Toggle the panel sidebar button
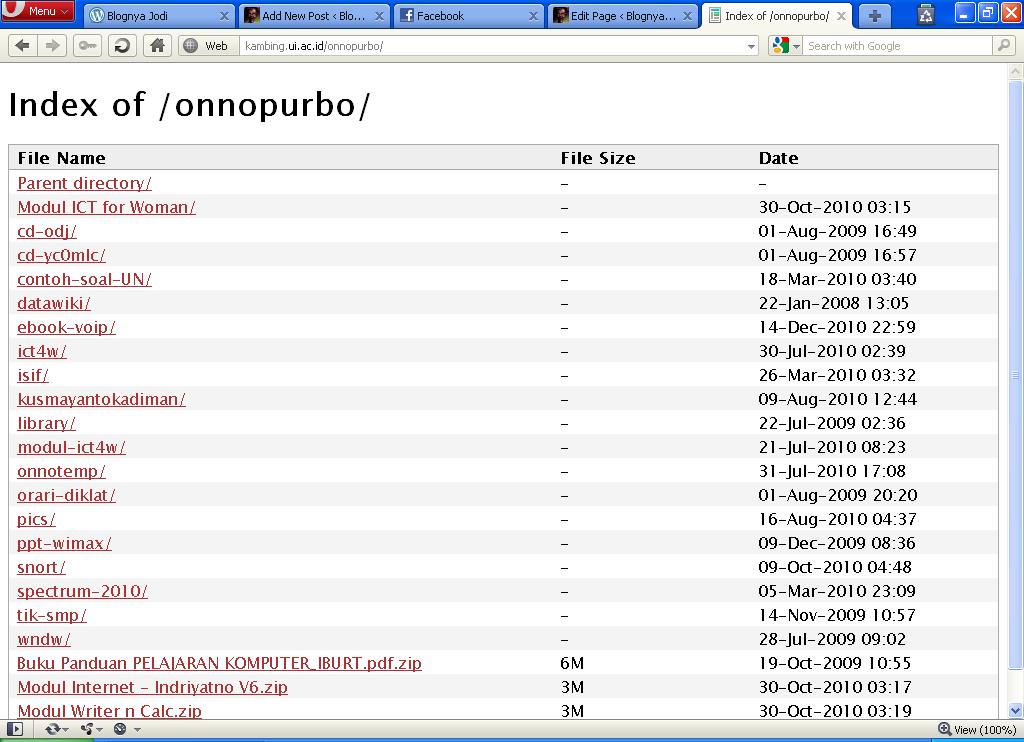This screenshot has height=742, width=1024. 15,730
